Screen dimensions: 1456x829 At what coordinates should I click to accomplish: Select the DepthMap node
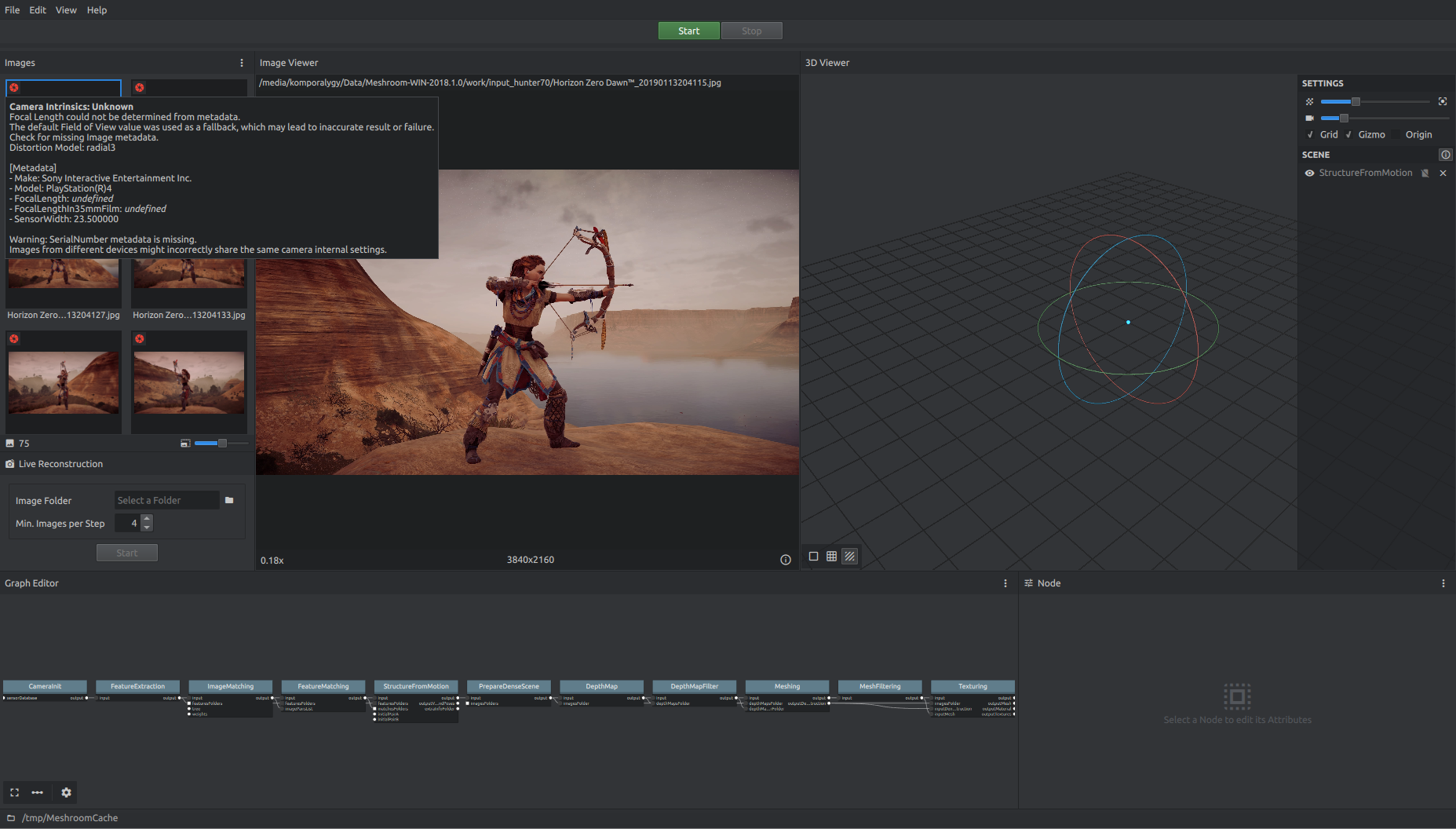[601, 686]
